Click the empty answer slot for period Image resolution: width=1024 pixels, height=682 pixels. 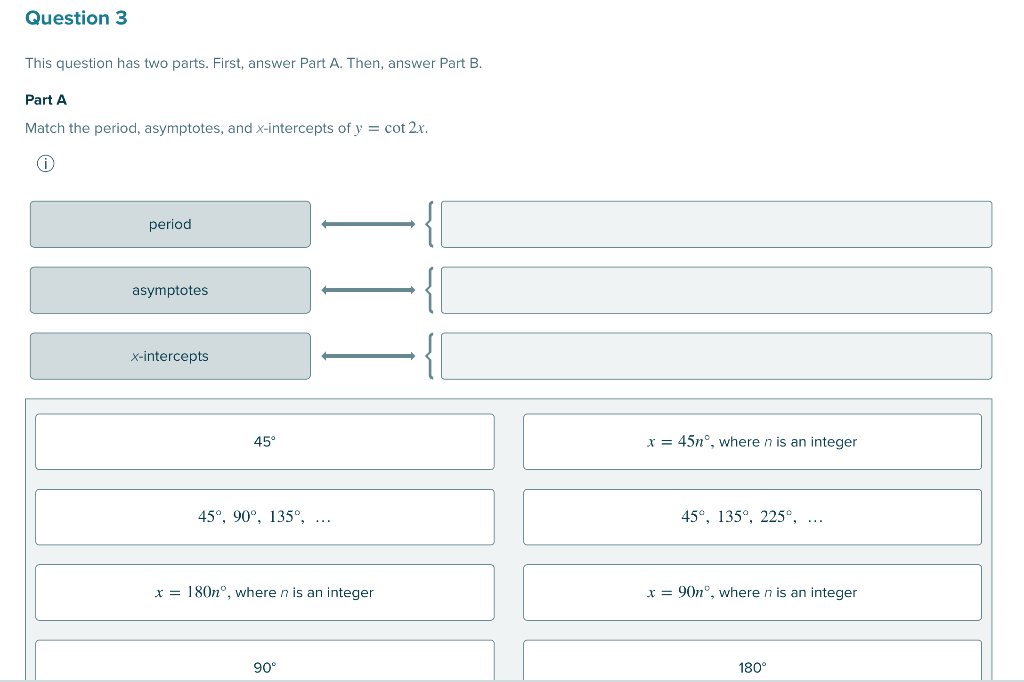(x=716, y=224)
